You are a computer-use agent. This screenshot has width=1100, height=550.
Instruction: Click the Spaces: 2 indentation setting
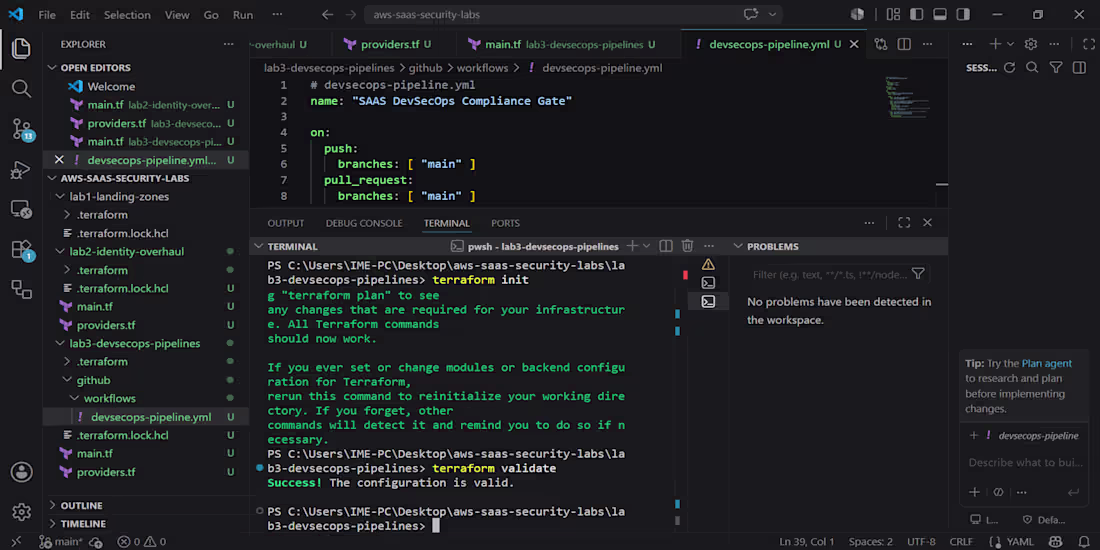click(871, 542)
